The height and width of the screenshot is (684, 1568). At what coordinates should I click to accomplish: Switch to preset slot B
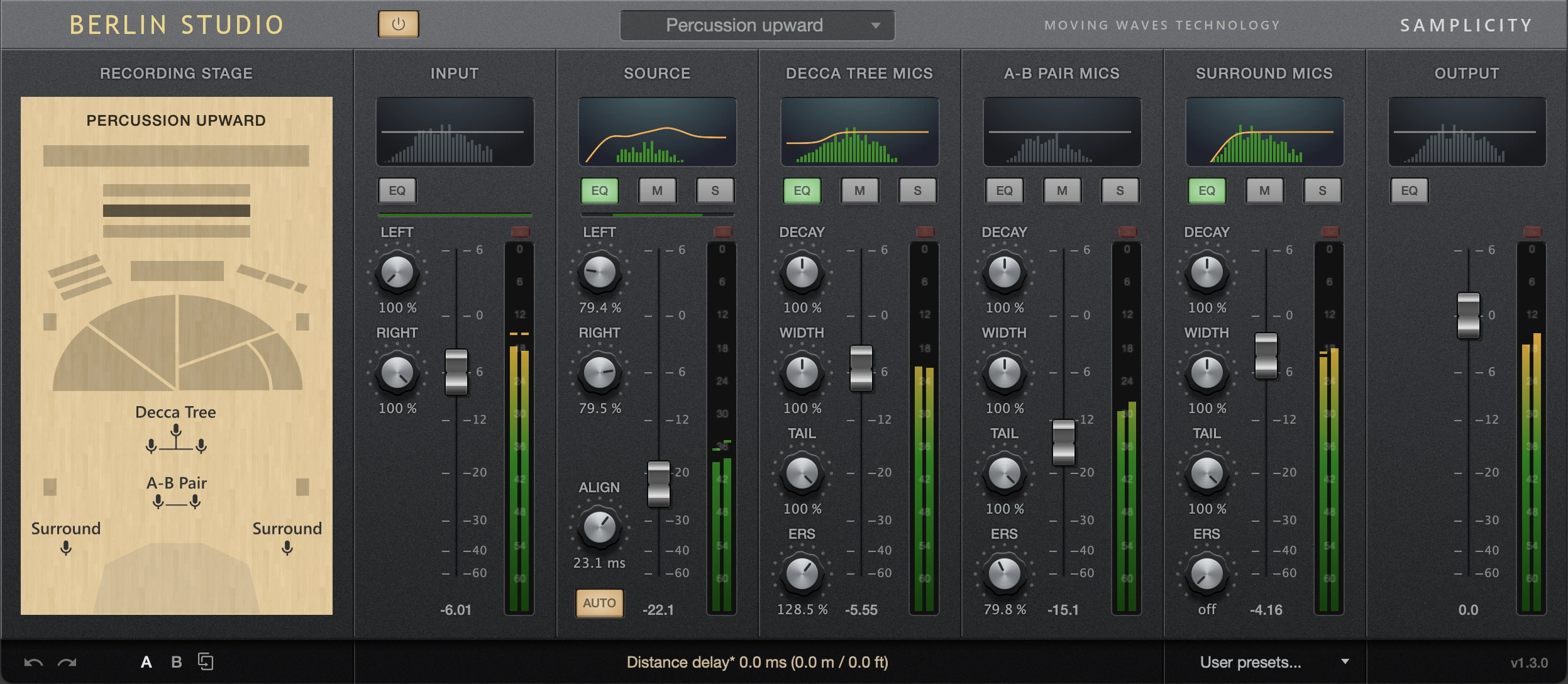(x=177, y=662)
